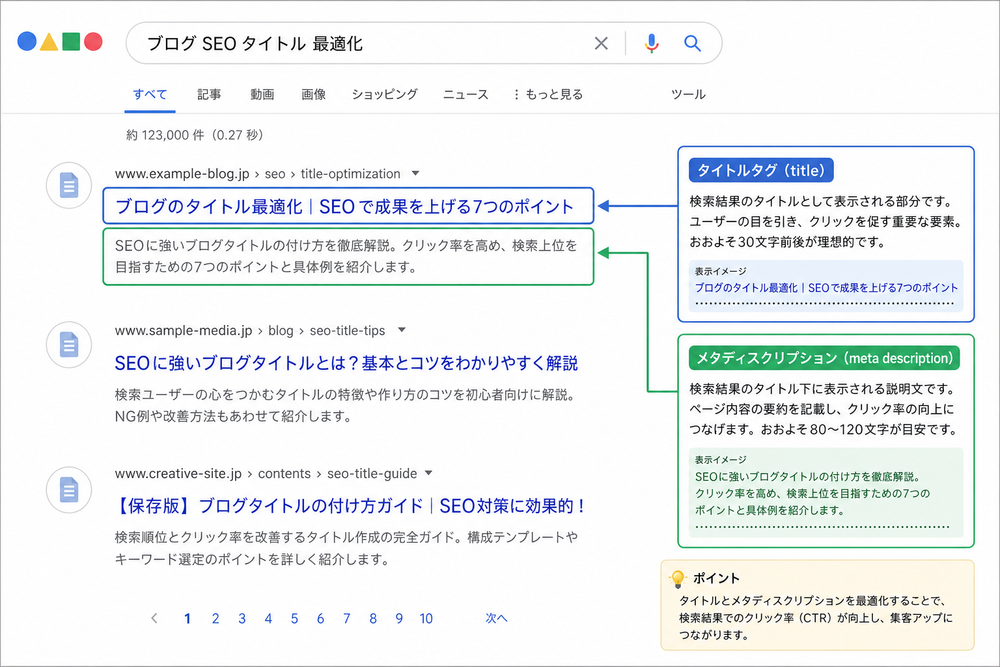Go to results page 7
Image resolution: width=1000 pixels, height=667 pixels.
(x=346, y=618)
